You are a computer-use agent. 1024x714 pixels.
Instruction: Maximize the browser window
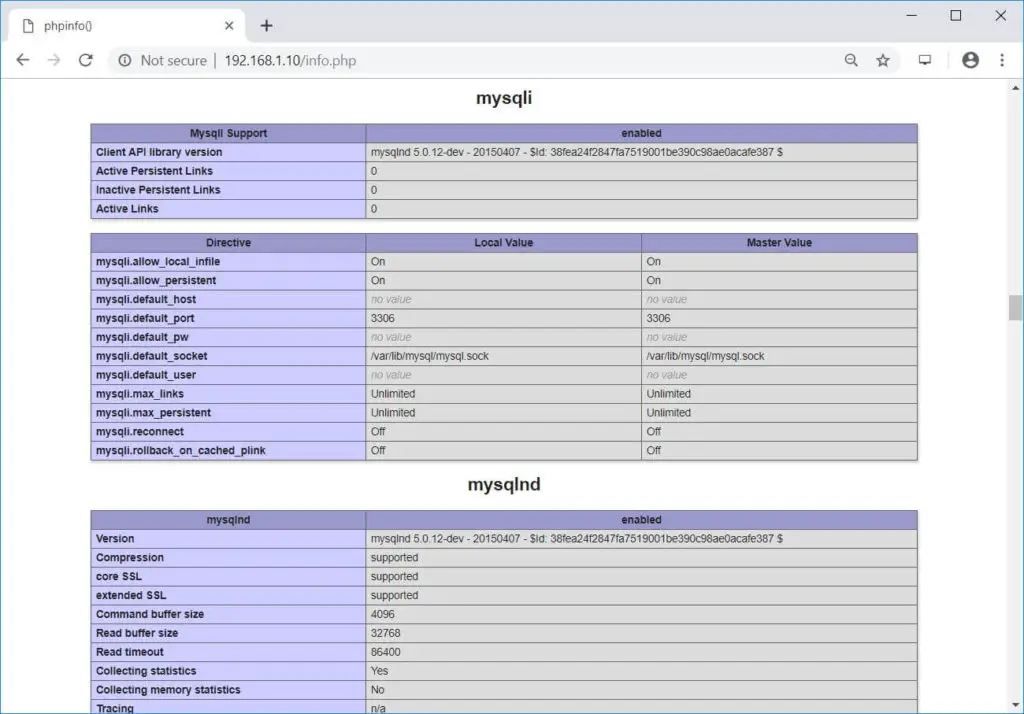pyautogui.click(x=955, y=15)
